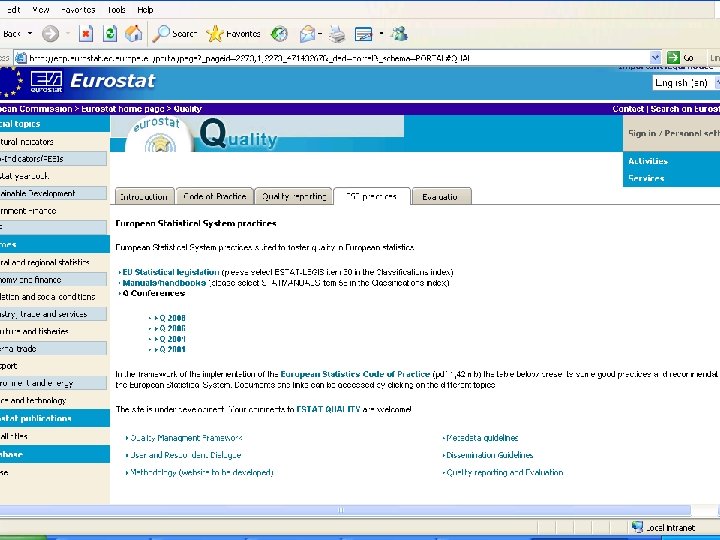This screenshot has height=540, width=720.
Task: Expand the address bar URL dropdown
Action: (x=655, y=58)
